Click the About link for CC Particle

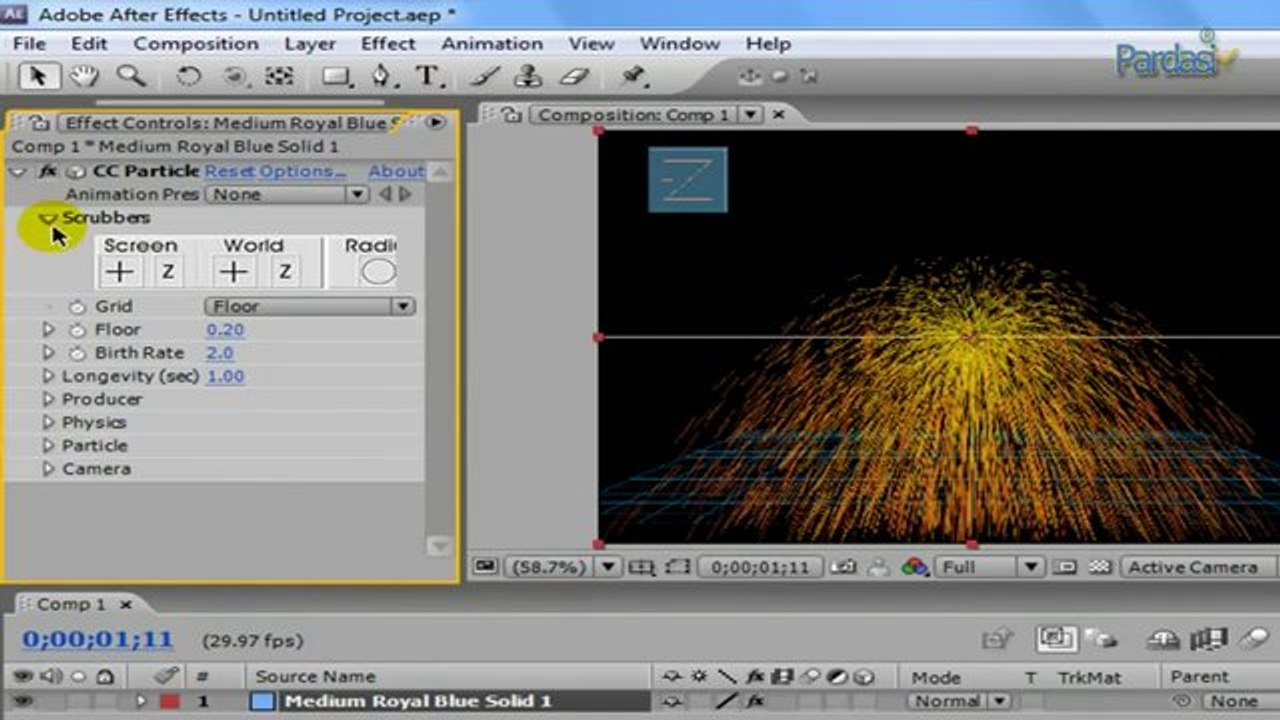(x=396, y=171)
